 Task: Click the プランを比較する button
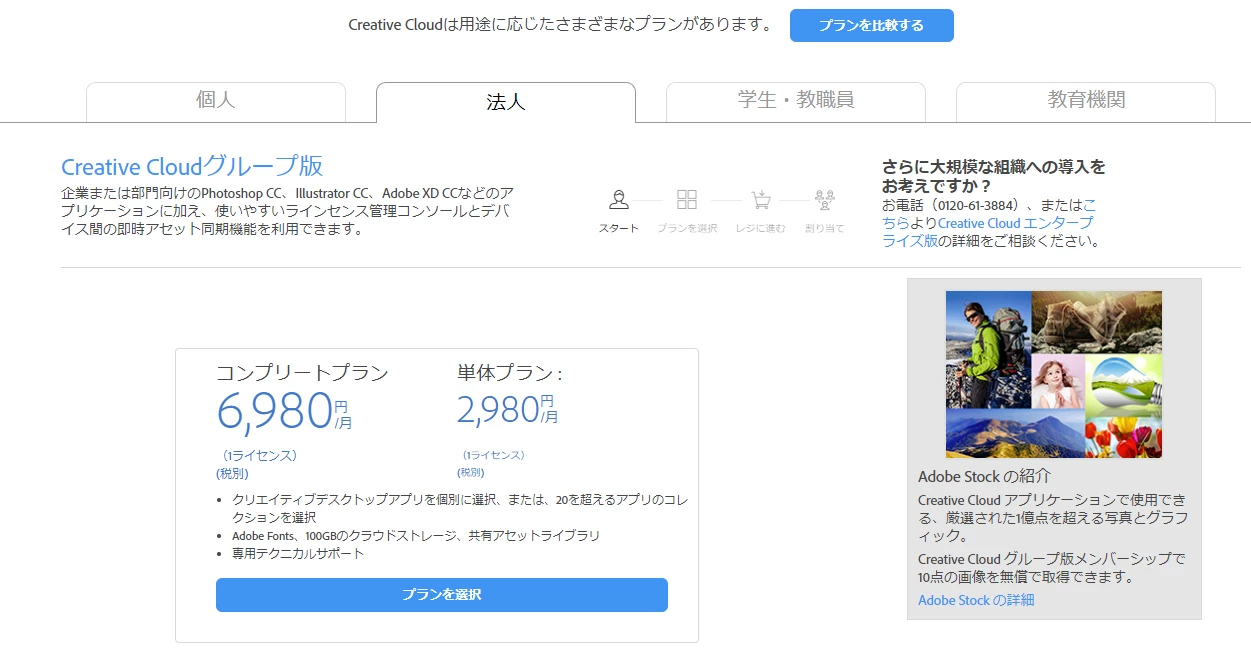coord(872,26)
